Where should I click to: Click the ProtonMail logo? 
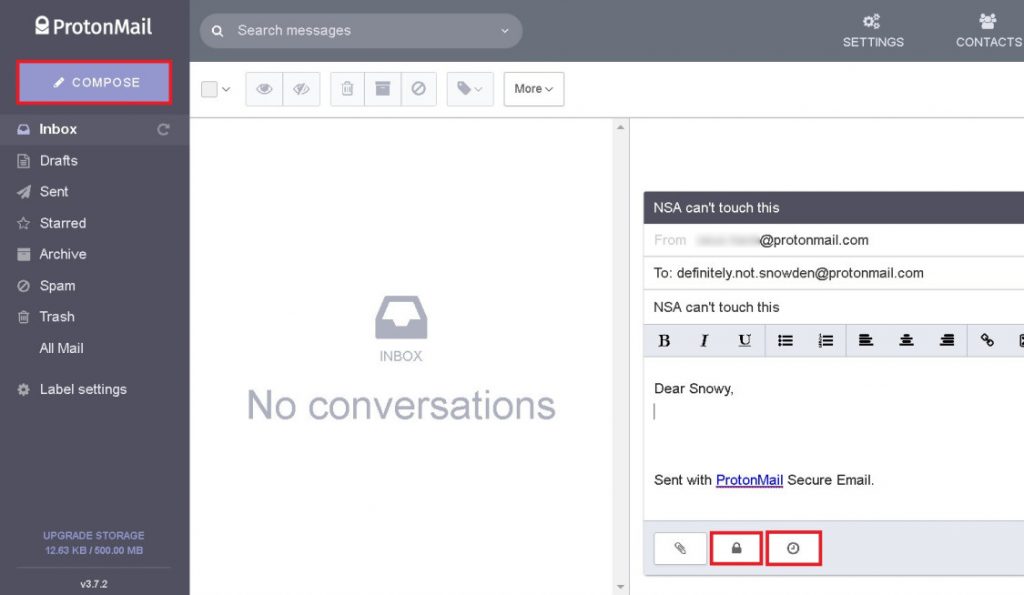point(93,26)
